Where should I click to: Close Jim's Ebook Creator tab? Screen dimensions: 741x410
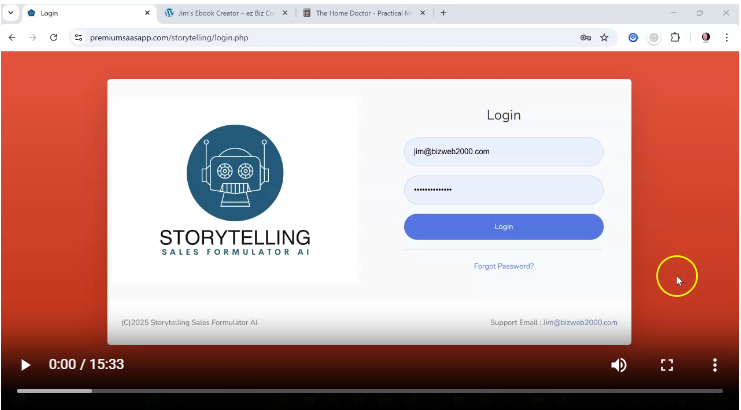coord(285,13)
